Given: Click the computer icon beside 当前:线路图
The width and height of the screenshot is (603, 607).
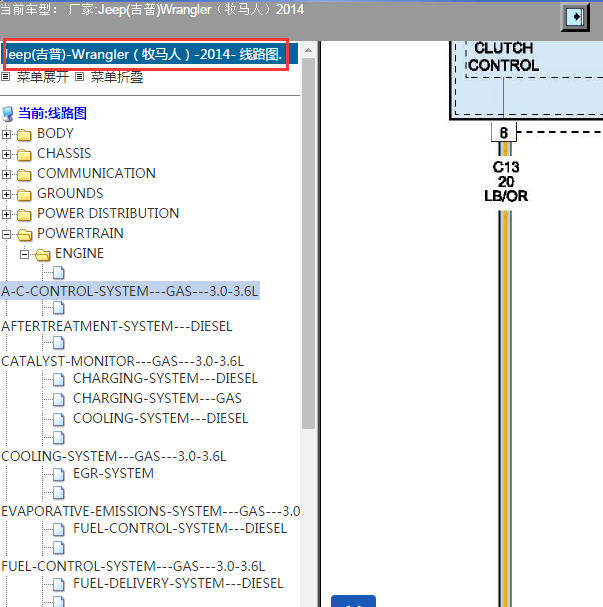Looking at the screenshot, I should [x=8, y=114].
